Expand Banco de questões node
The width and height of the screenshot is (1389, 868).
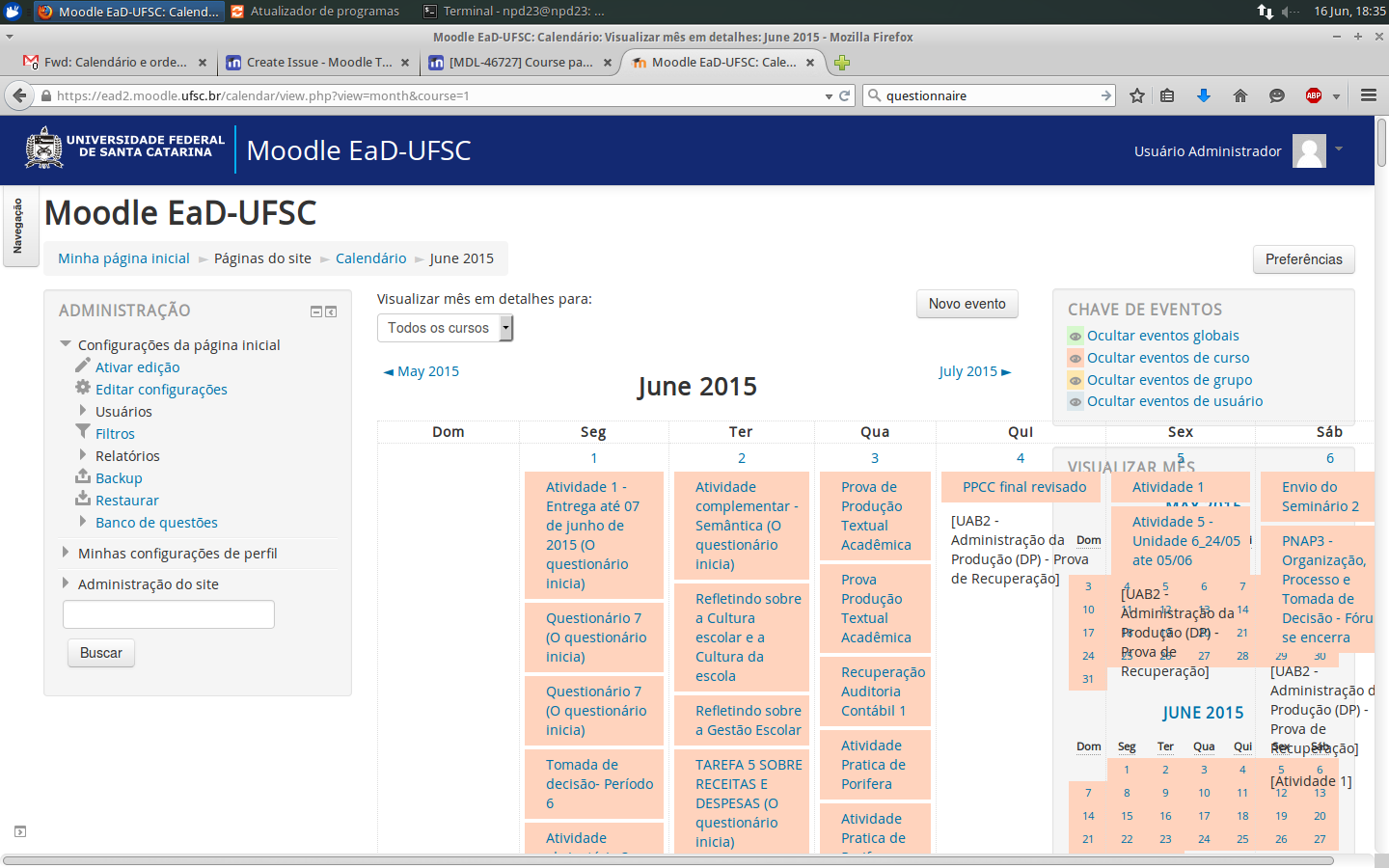pyautogui.click(x=83, y=522)
